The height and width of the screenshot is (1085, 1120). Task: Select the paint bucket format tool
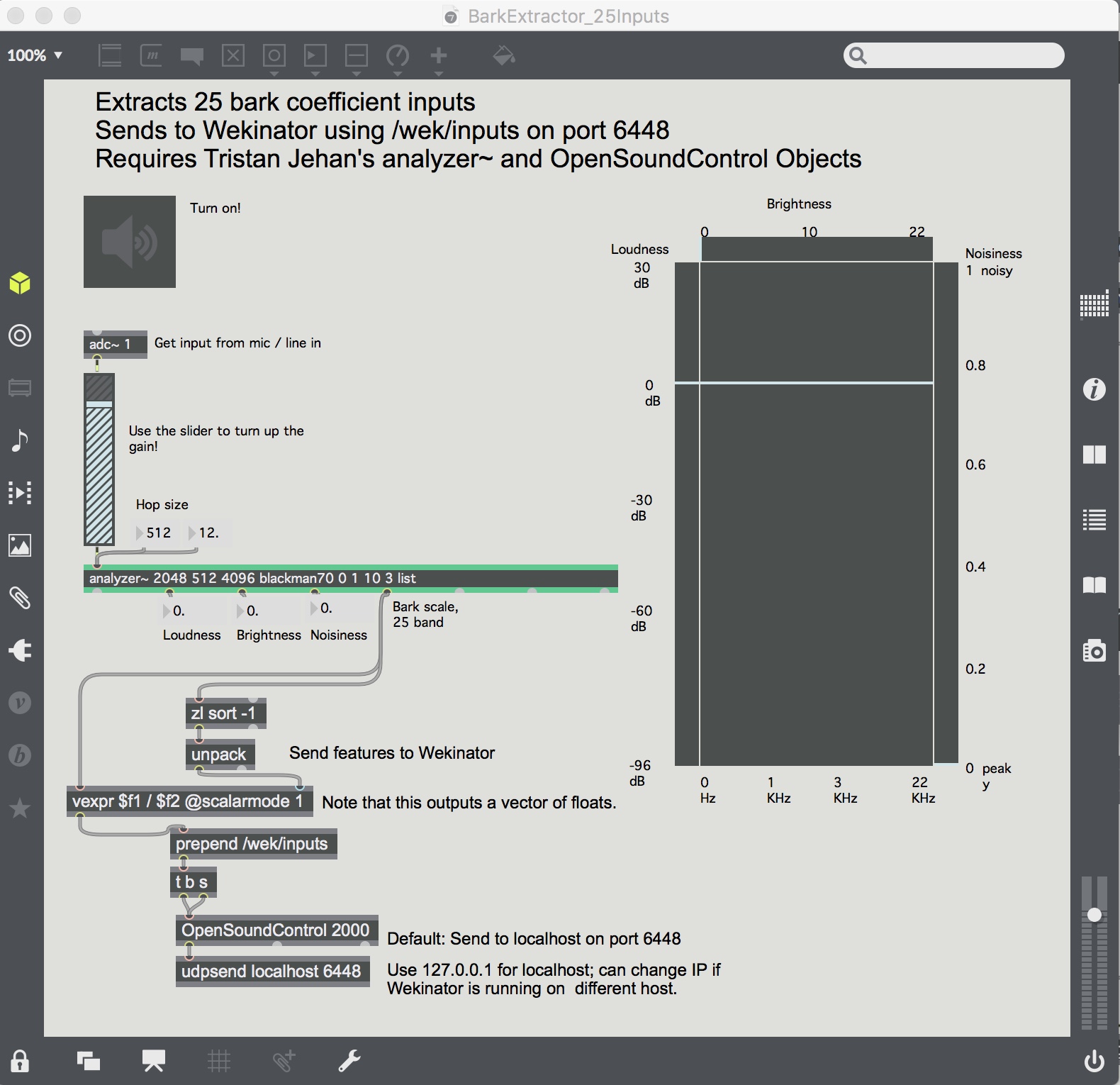[503, 55]
